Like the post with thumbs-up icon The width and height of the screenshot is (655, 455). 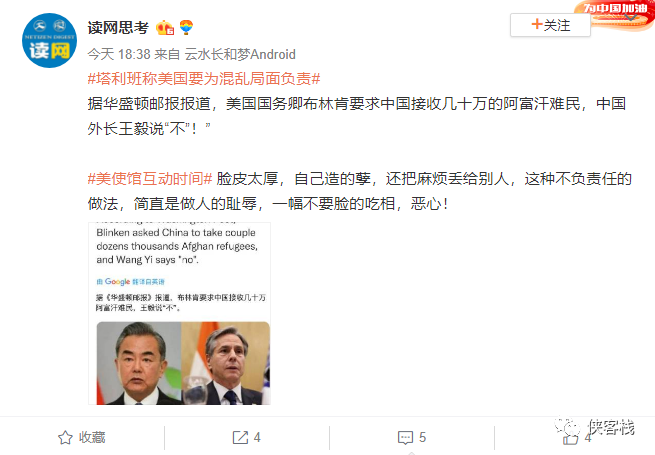click(x=570, y=438)
